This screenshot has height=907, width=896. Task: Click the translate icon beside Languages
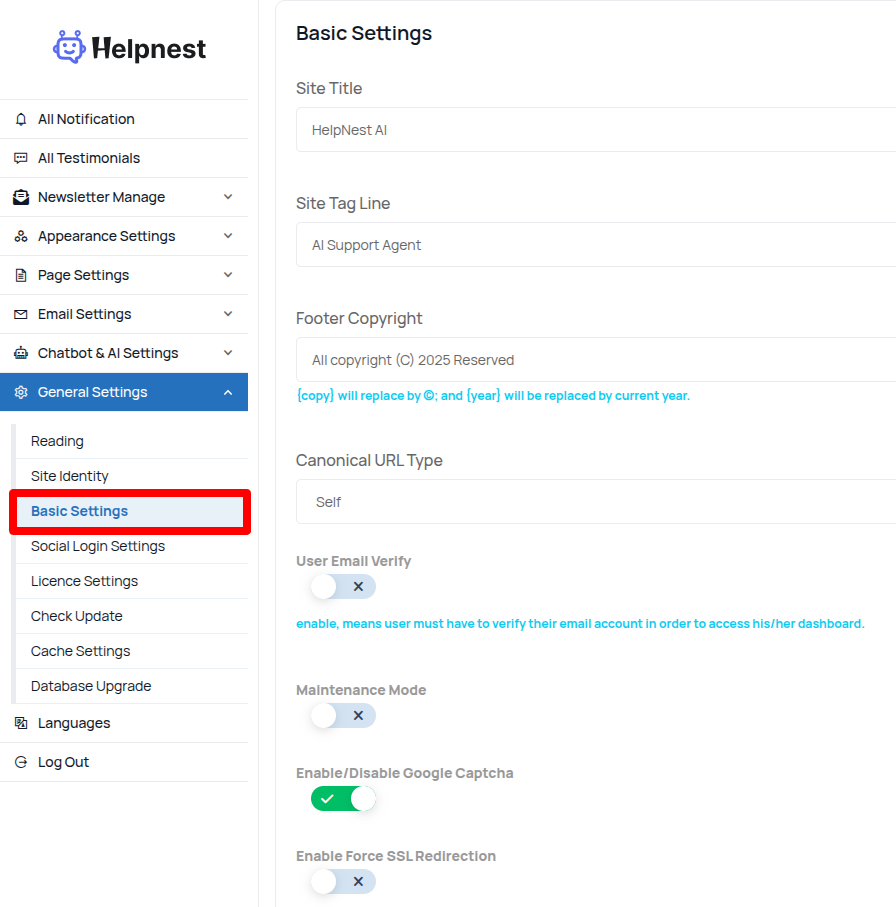tap(21, 723)
